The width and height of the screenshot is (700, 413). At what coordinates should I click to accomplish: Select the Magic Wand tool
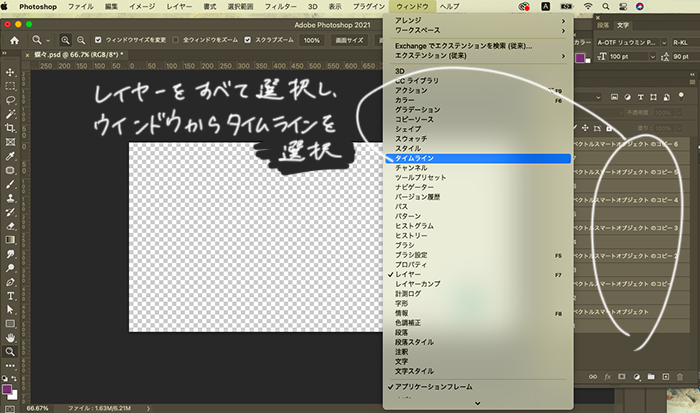coord(10,114)
